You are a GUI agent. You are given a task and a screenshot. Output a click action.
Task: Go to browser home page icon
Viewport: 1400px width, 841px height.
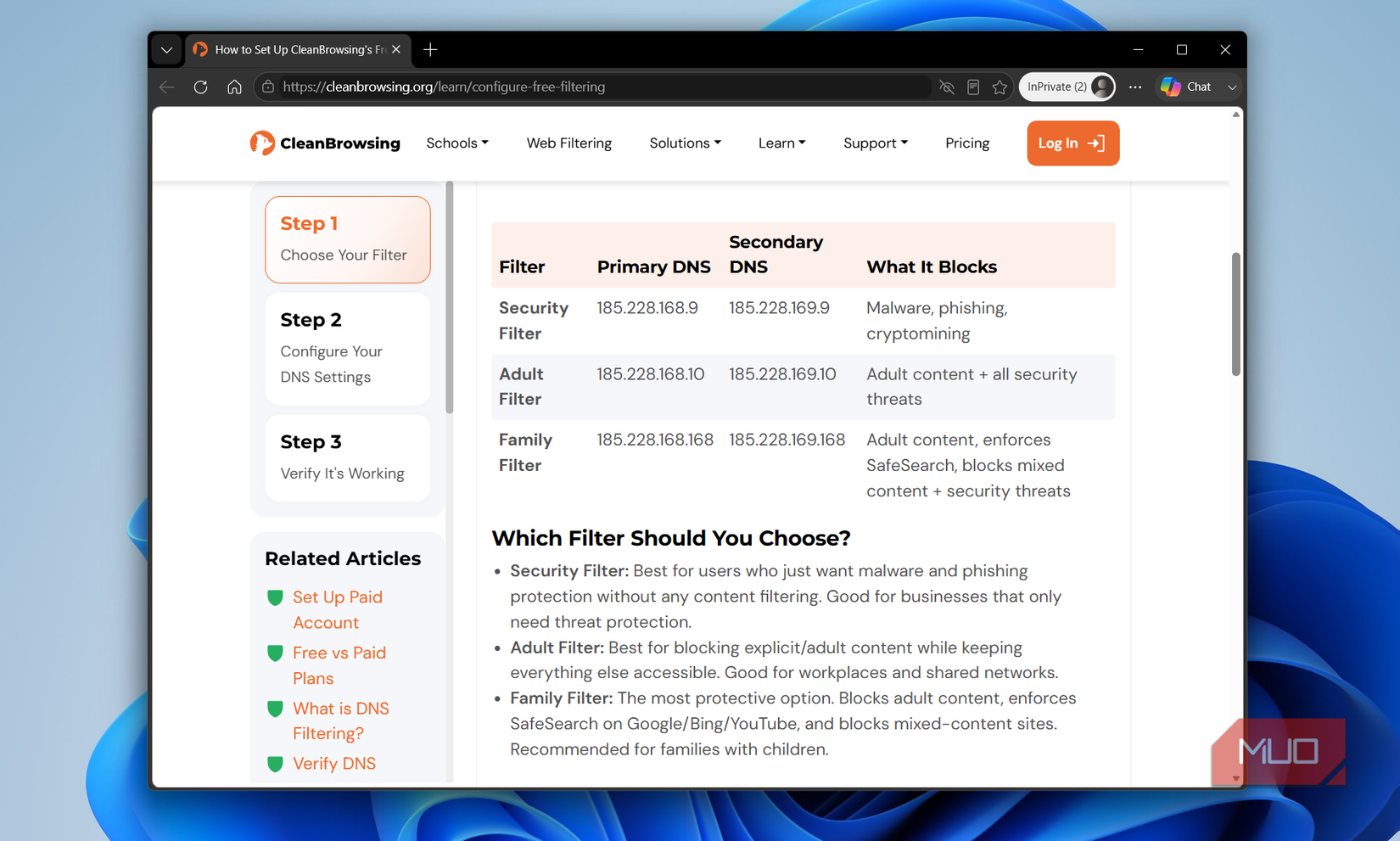coord(234,87)
